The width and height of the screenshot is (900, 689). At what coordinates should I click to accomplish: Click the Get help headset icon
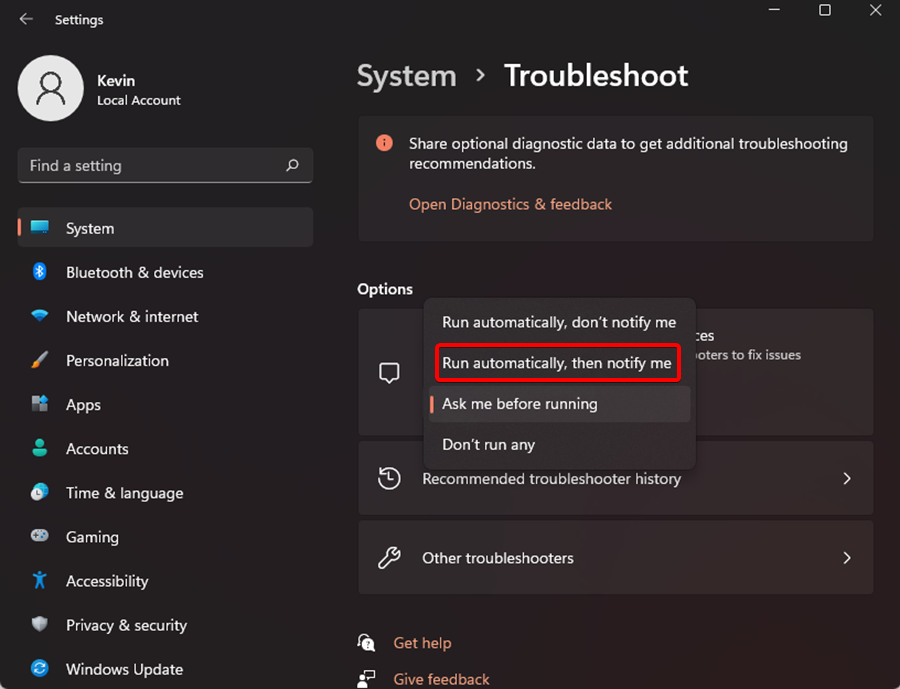[366, 642]
